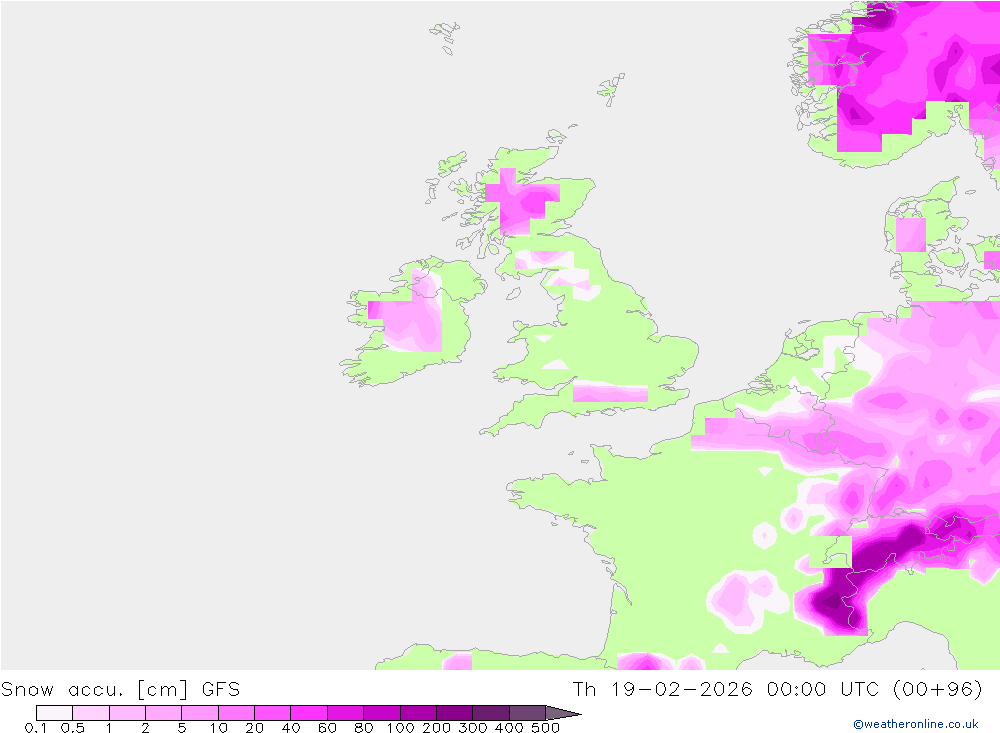Click the 300–400 cm legend swatch
Screen dimensions: 1000x733
[x=491, y=713]
